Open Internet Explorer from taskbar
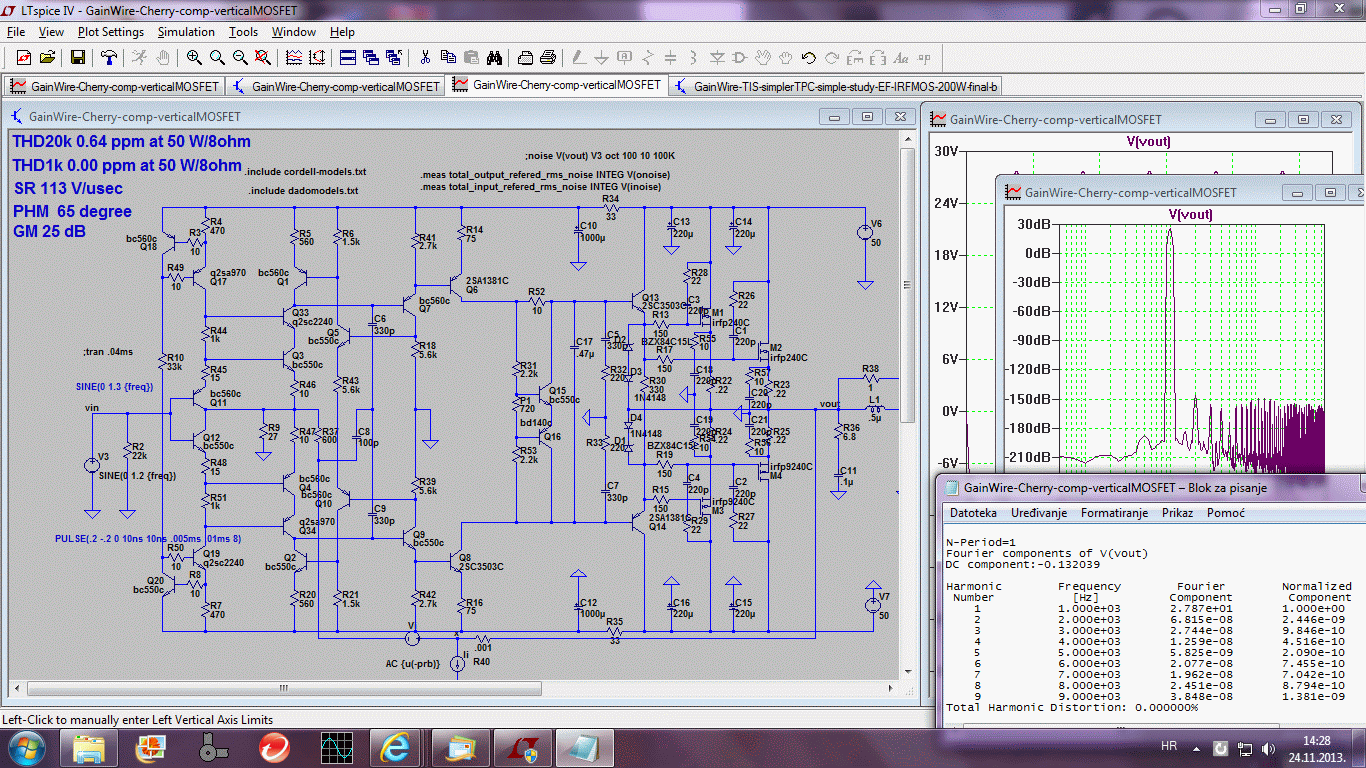 pyautogui.click(x=395, y=747)
